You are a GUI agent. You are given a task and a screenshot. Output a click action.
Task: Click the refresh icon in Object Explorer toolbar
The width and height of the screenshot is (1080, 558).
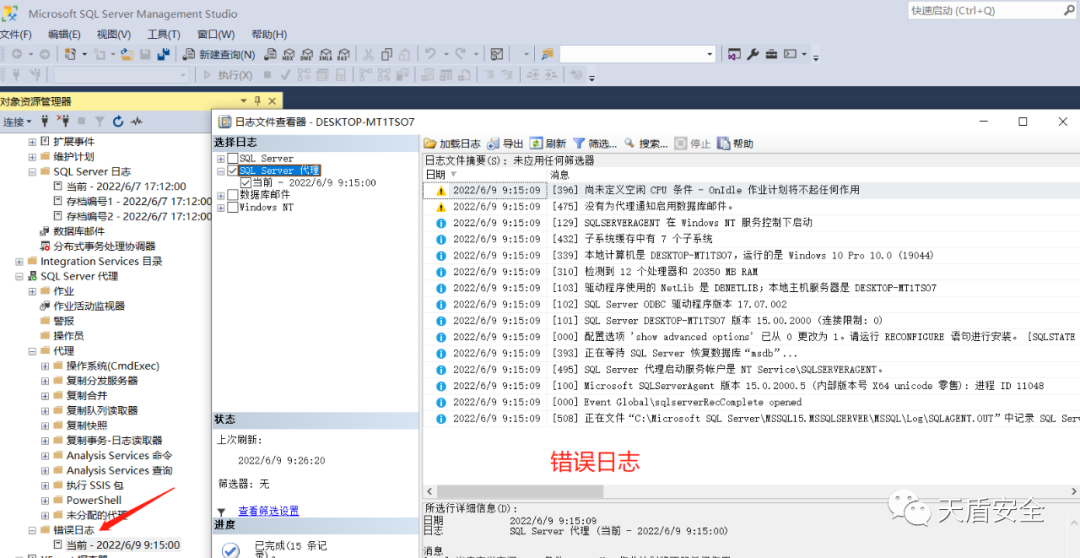tap(118, 121)
